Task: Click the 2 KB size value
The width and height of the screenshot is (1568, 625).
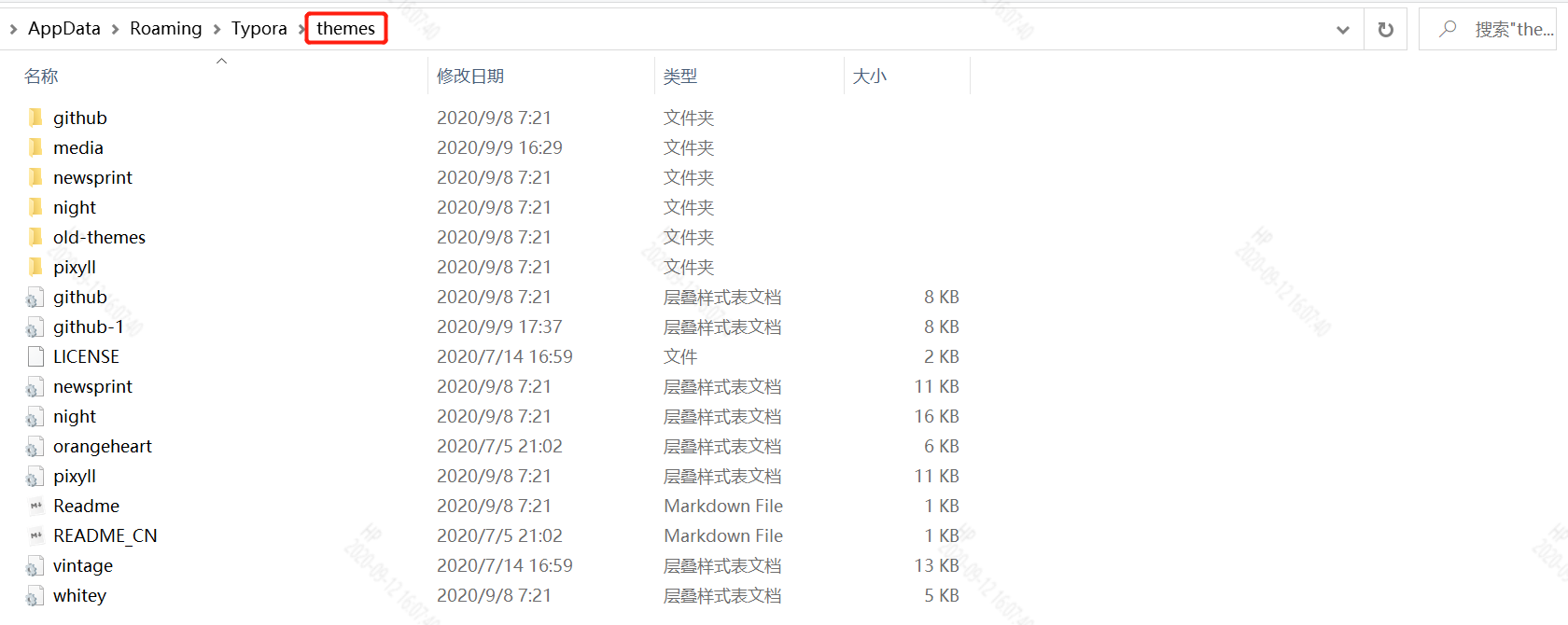Action: point(942,356)
